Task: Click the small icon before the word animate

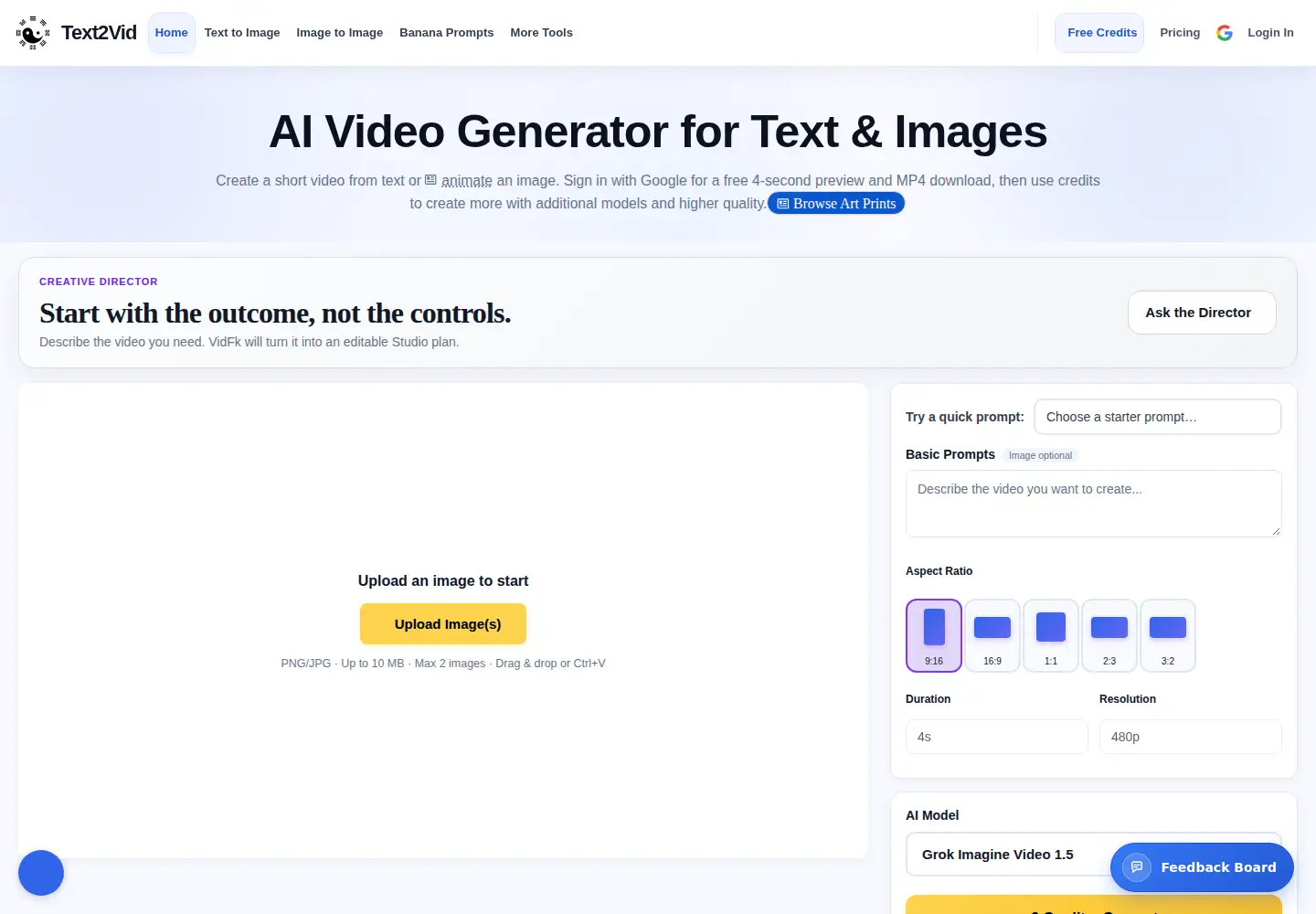Action: [x=430, y=181]
